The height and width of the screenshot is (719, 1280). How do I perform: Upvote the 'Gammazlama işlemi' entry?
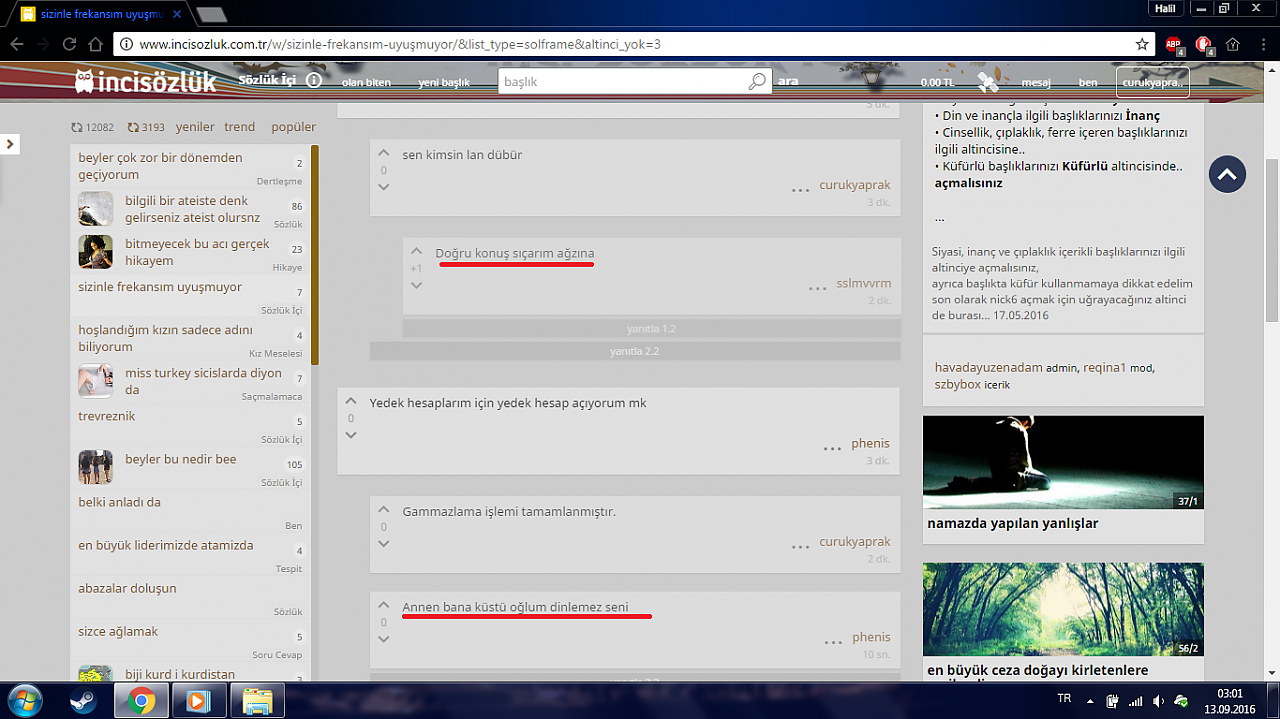pyautogui.click(x=383, y=510)
